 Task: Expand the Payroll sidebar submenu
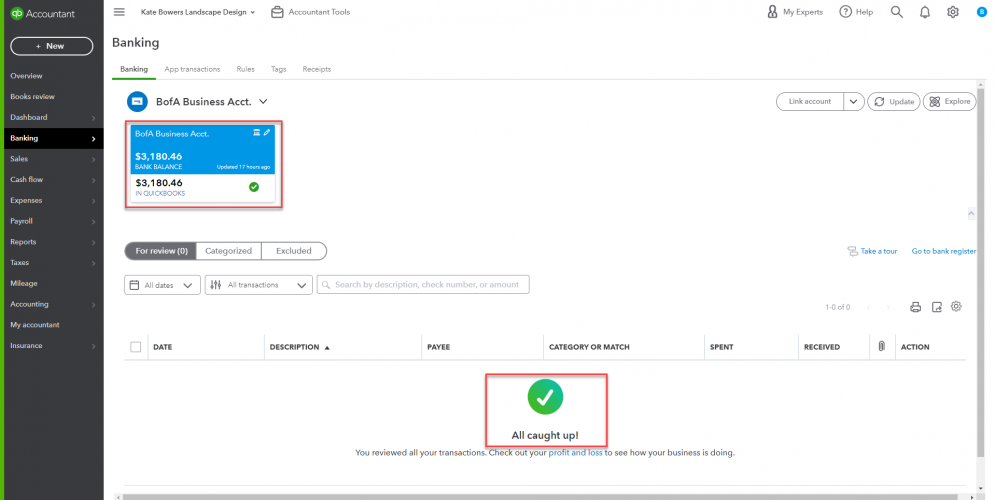coord(93,221)
